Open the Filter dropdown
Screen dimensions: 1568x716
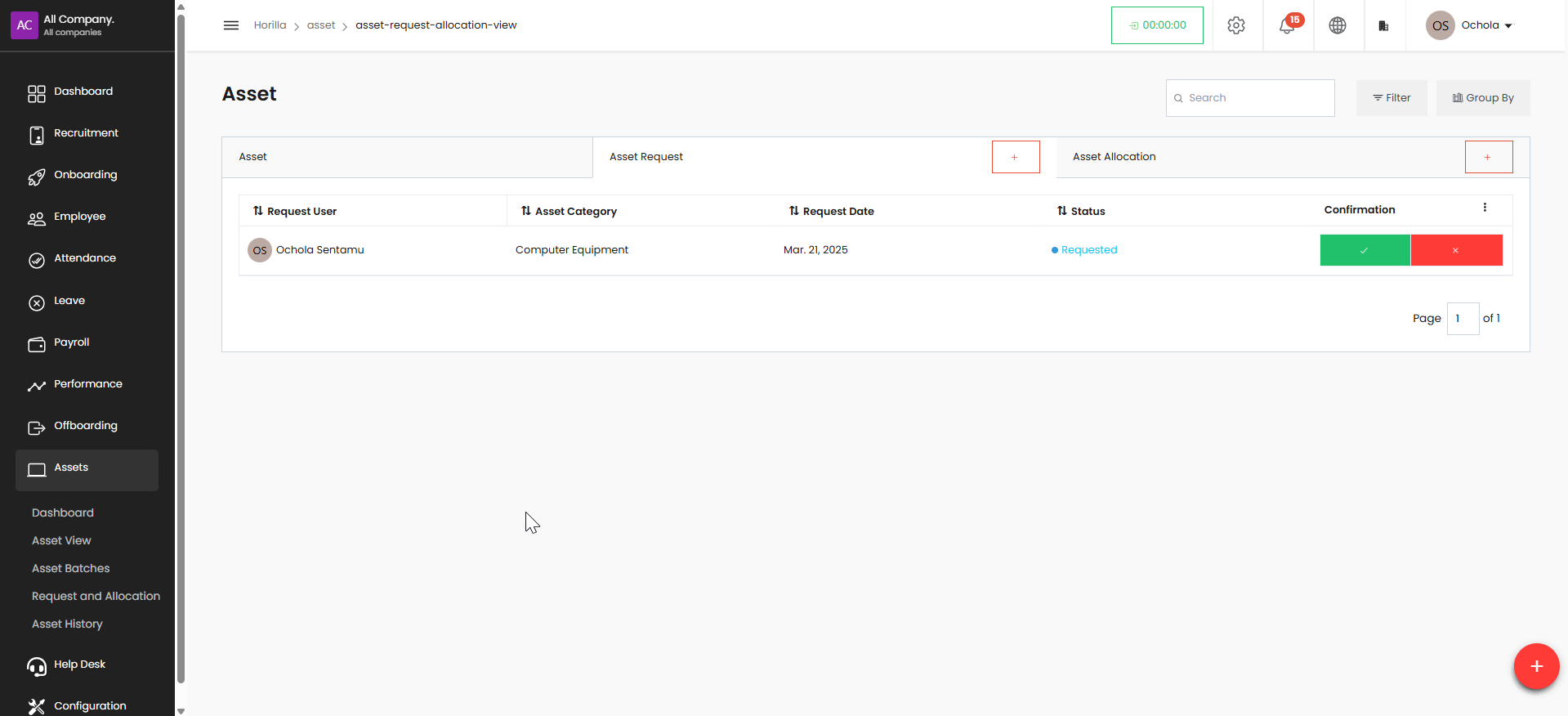click(x=1392, y=98)
